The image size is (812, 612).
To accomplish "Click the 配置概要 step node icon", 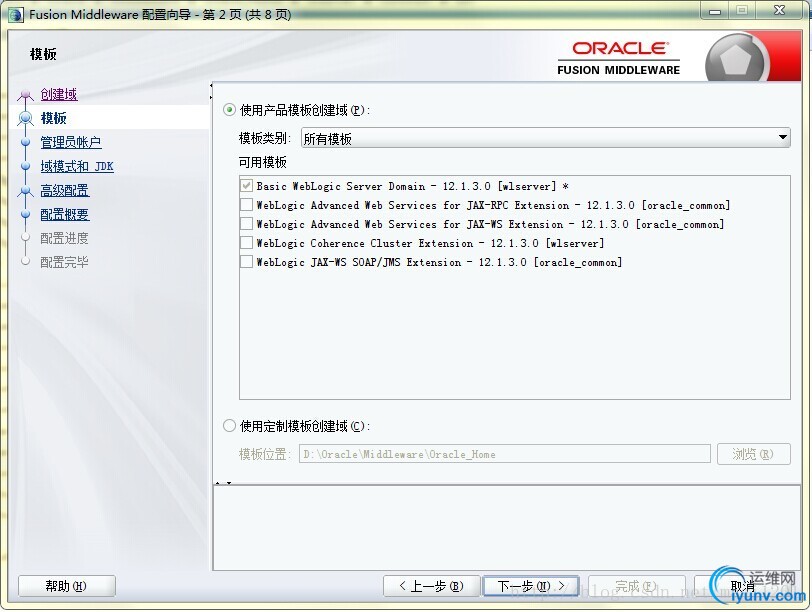I will [25, 214].
